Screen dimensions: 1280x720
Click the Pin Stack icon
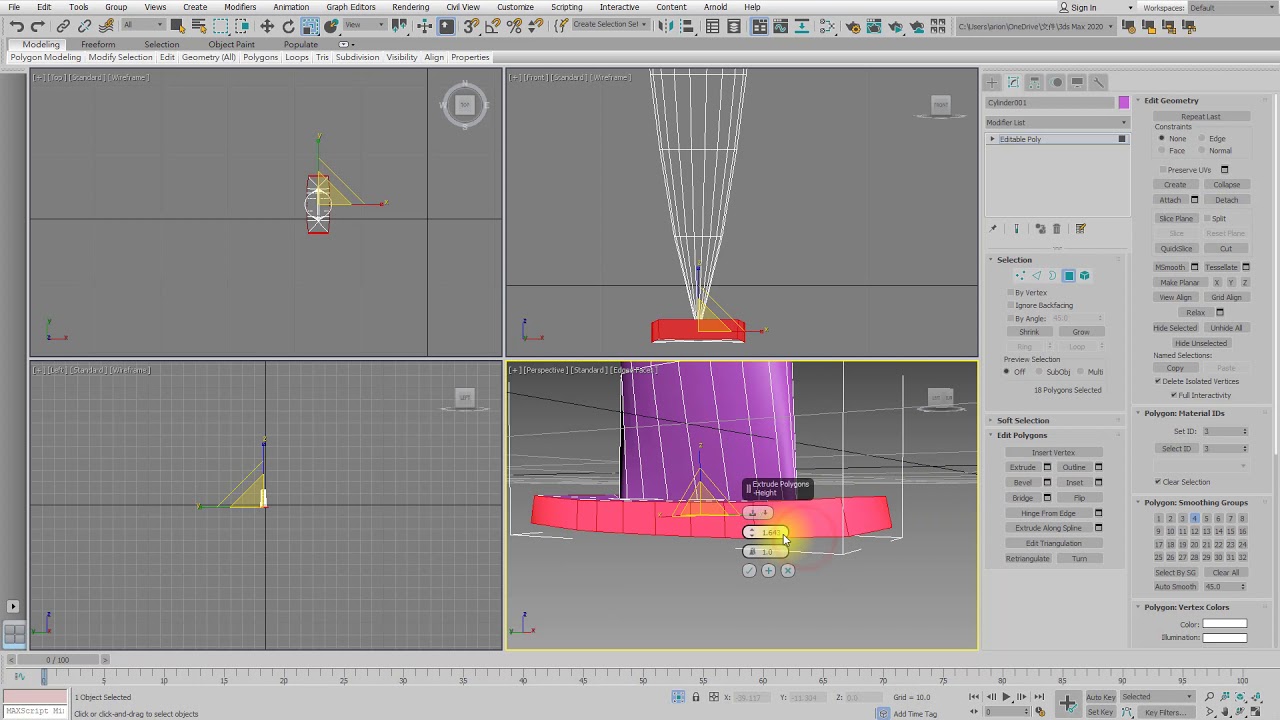coord(993,229)
